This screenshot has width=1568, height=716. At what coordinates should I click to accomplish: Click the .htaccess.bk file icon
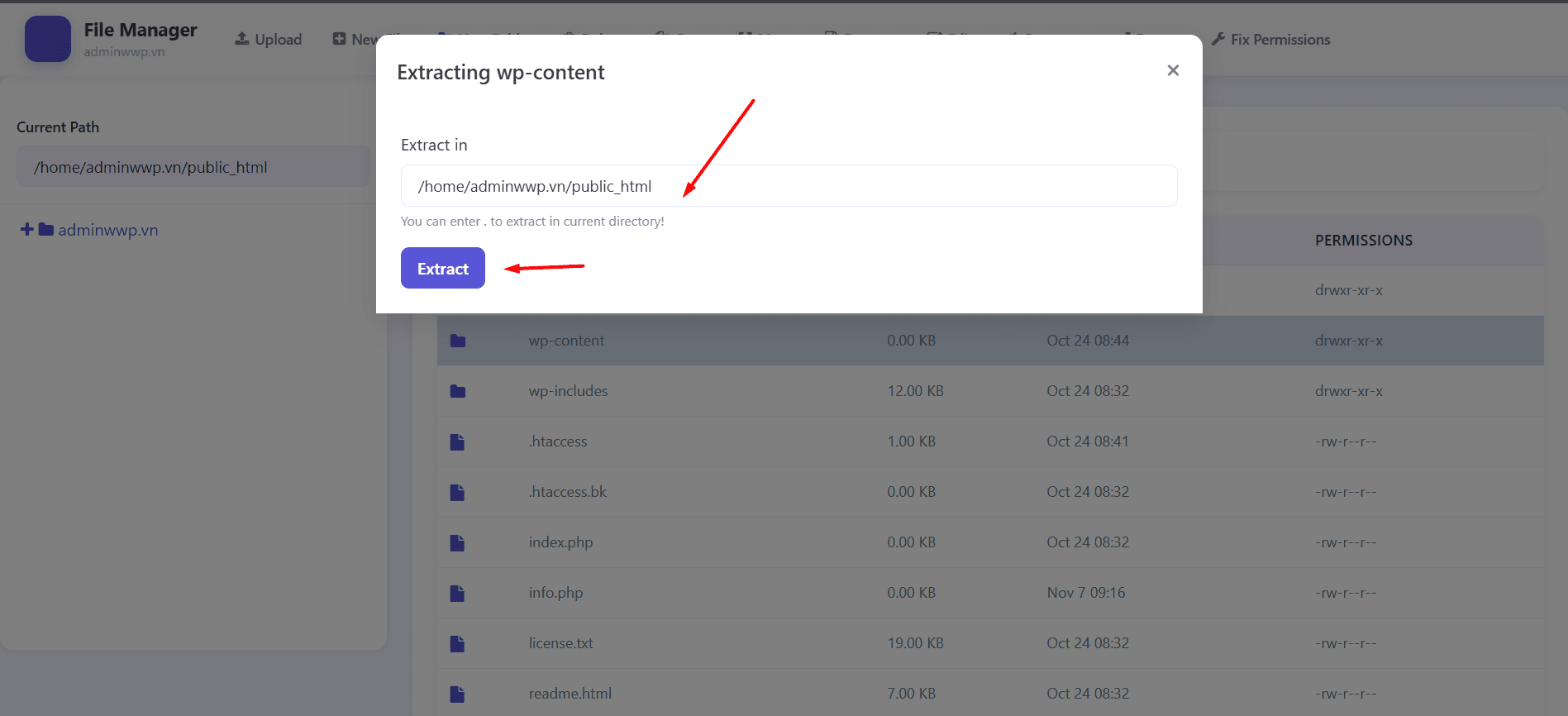point(457,493)
